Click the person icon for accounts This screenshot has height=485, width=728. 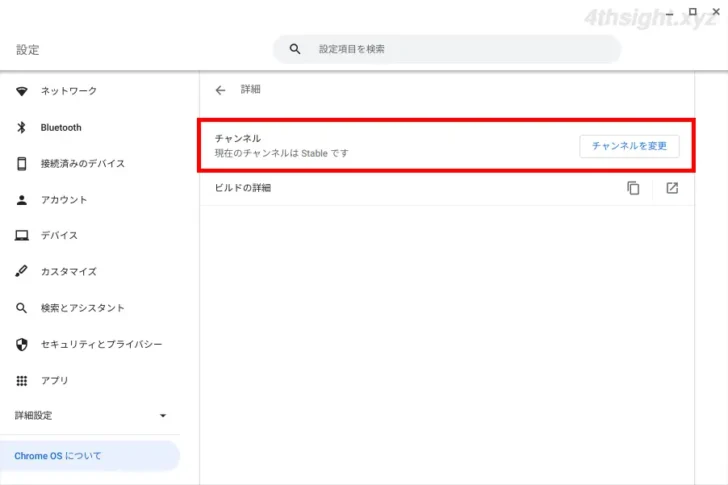pos(21,200)
